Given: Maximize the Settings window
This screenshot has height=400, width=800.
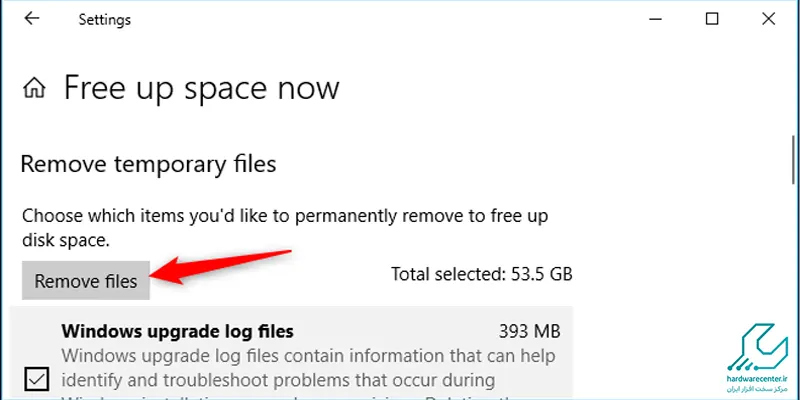Looking at the screenshot, I should point(712,19).
